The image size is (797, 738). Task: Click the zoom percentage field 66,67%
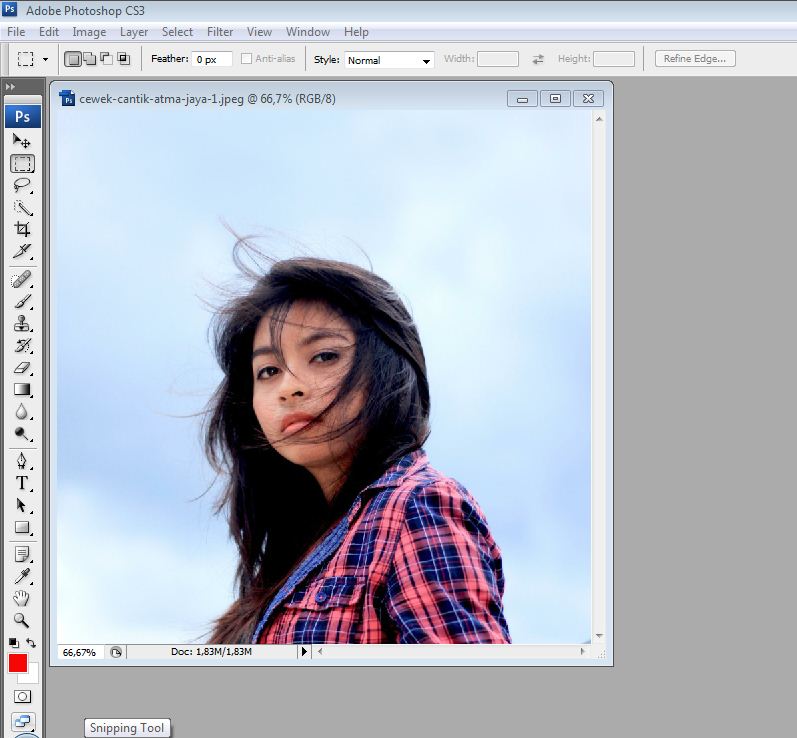[x=80, y=652]
